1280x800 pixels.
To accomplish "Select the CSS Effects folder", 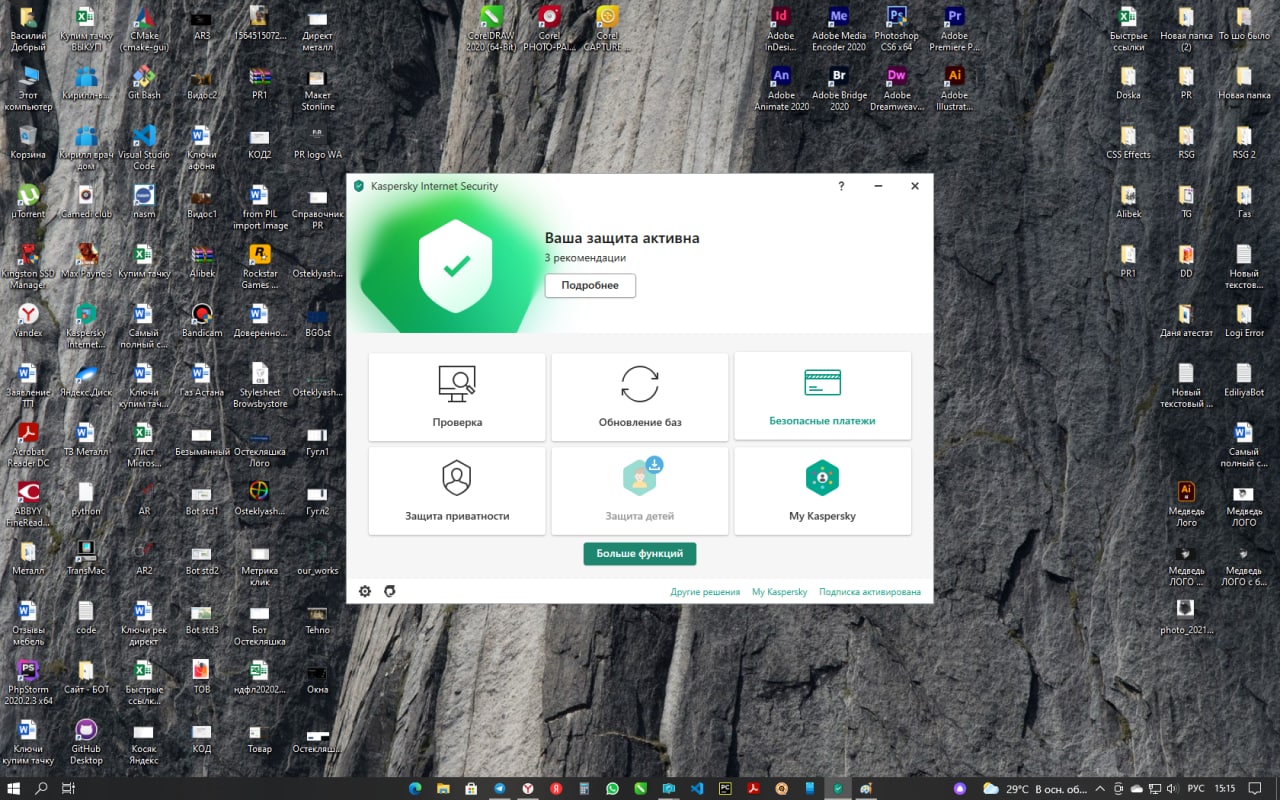I will point(1128,141).
